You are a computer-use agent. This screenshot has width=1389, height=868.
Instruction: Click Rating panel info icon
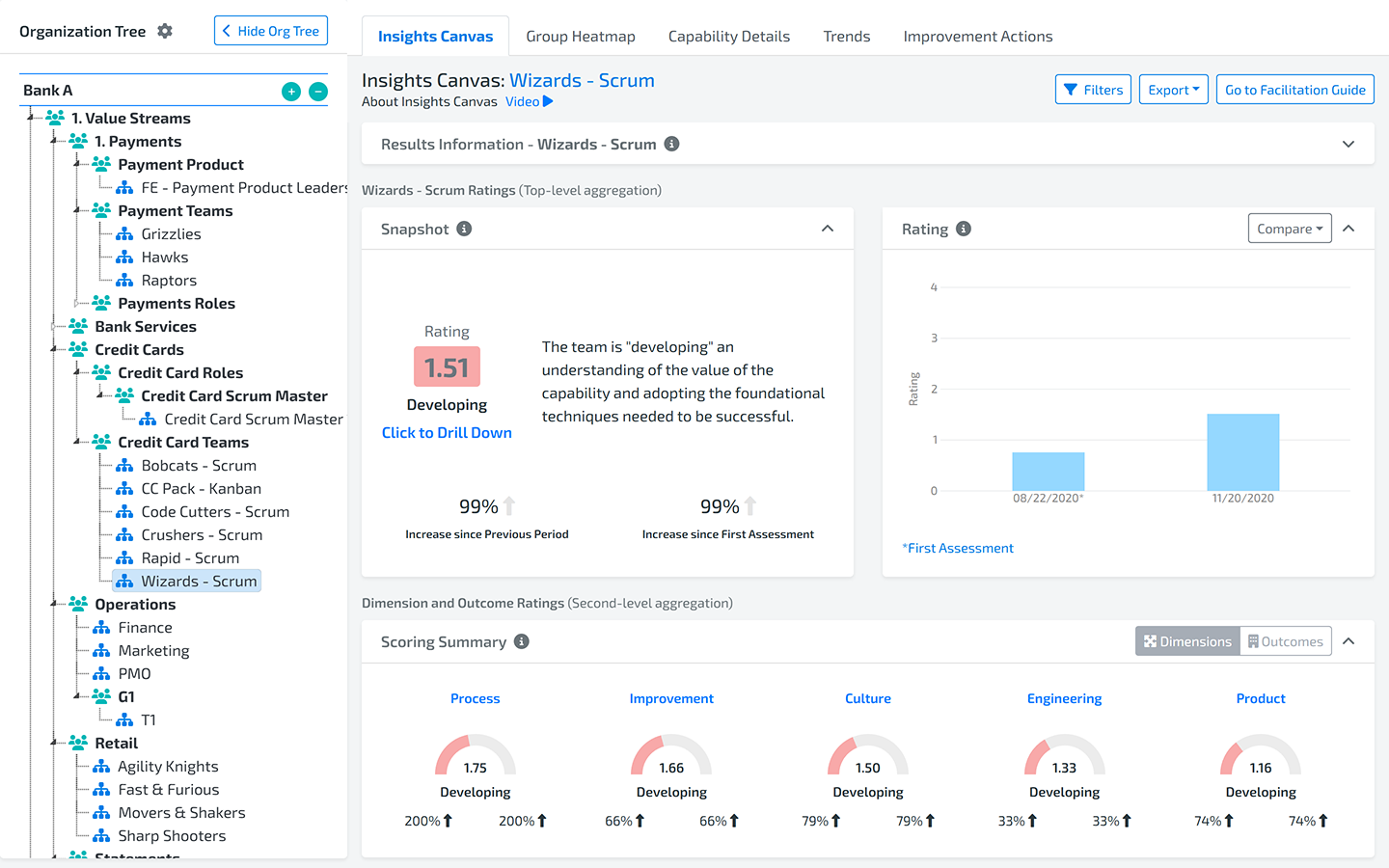point(964,229)
